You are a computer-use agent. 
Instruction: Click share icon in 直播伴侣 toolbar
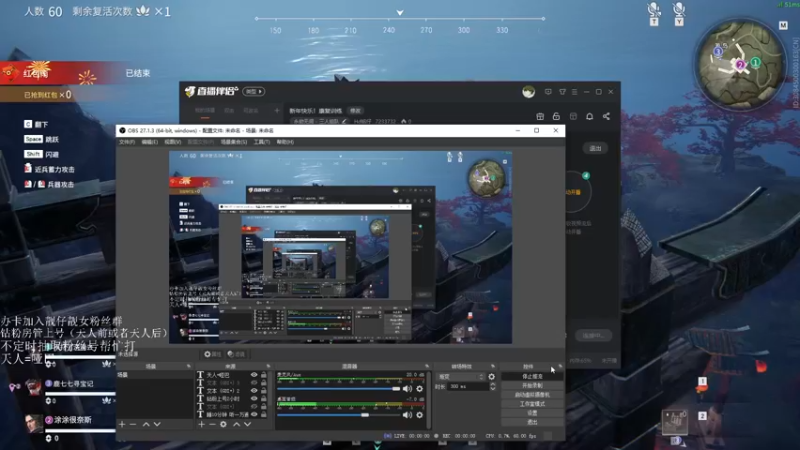pos(606,116)
